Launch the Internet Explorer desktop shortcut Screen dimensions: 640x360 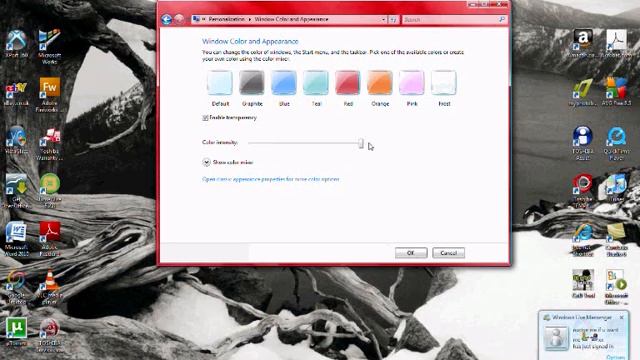tap(582, 240)
